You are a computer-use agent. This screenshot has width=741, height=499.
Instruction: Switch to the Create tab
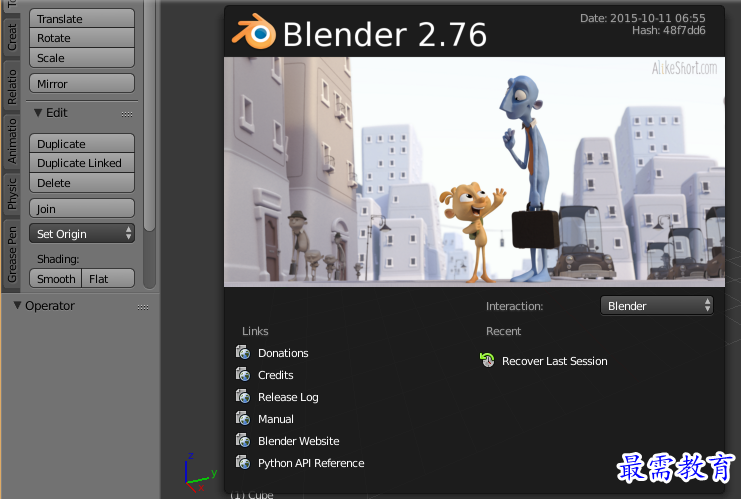(x=11, y=37)
